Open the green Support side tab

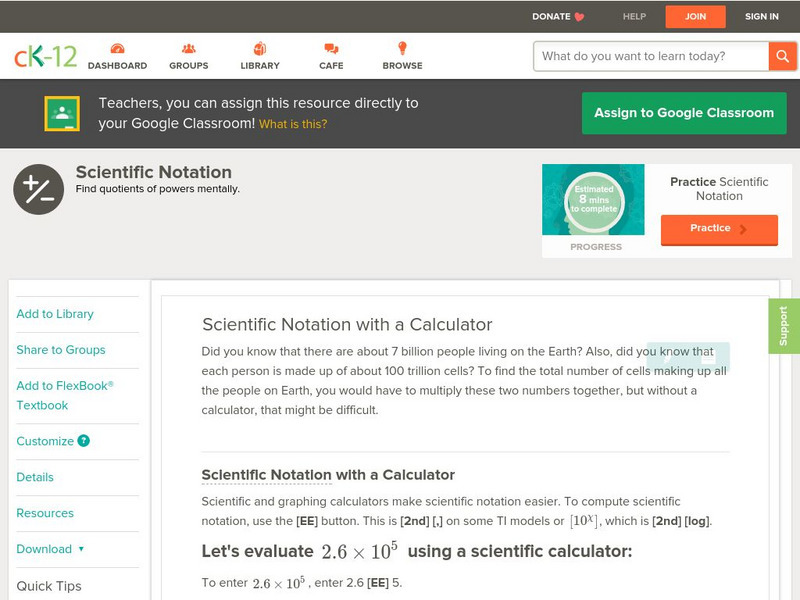tap(784, 326)
